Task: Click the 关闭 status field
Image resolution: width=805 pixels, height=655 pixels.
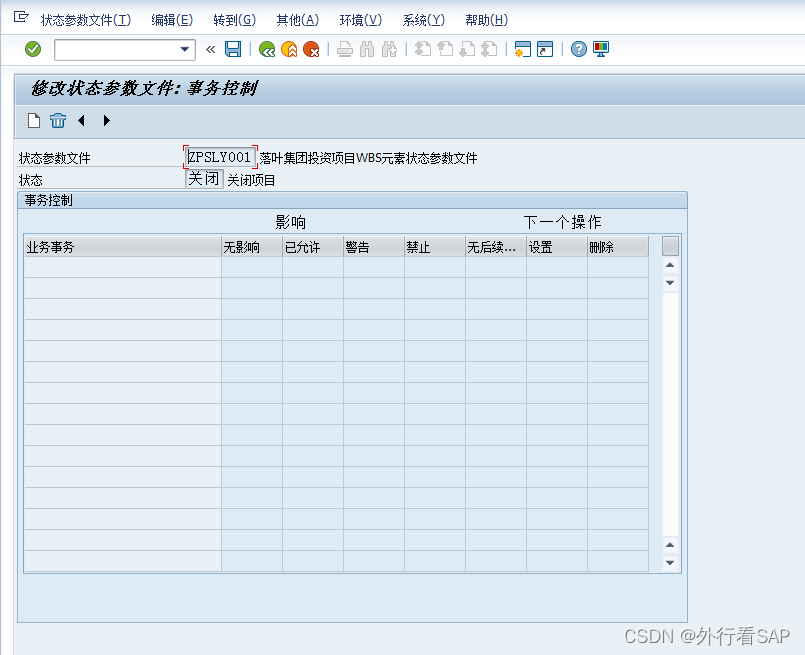Action: click(x=204, y=179)
